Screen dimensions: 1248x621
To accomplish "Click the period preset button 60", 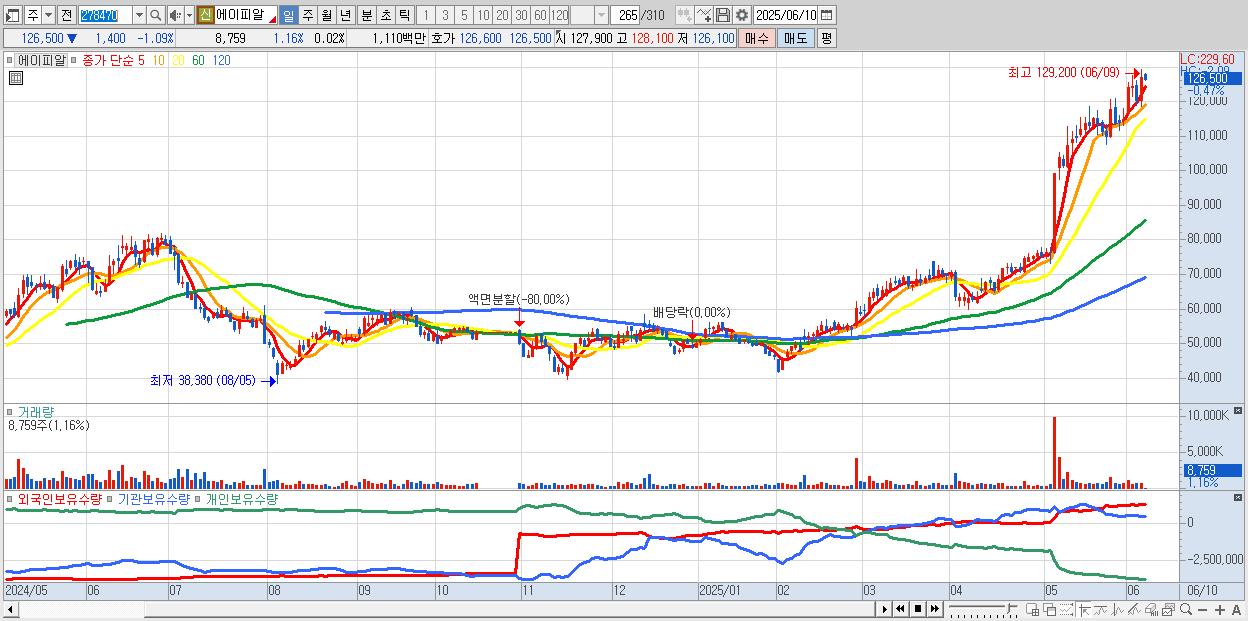I will click(x=540, y=15).
